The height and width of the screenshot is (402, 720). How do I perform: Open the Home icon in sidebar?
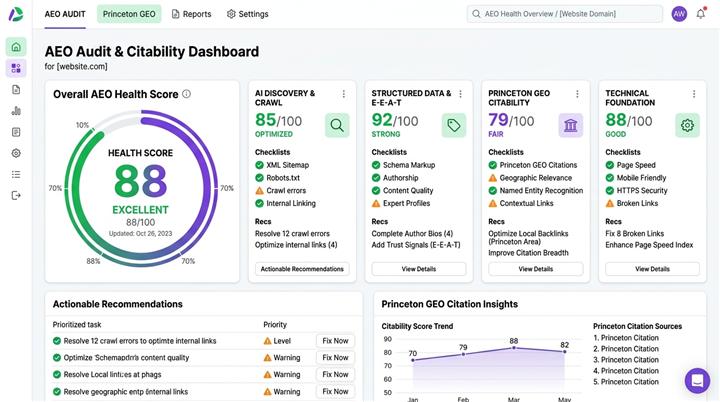[x=16, y=47]
